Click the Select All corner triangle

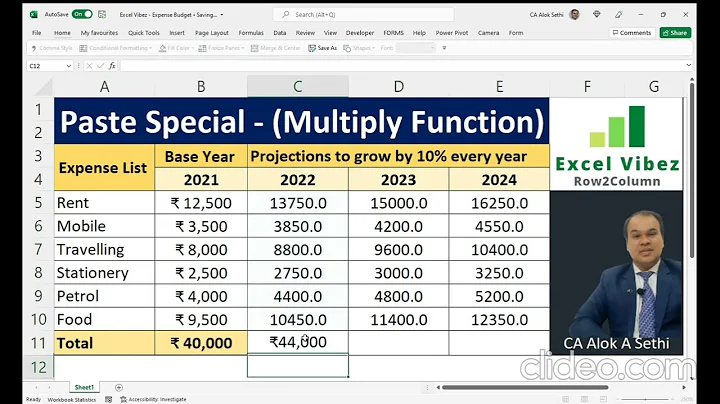click(44, 87)
